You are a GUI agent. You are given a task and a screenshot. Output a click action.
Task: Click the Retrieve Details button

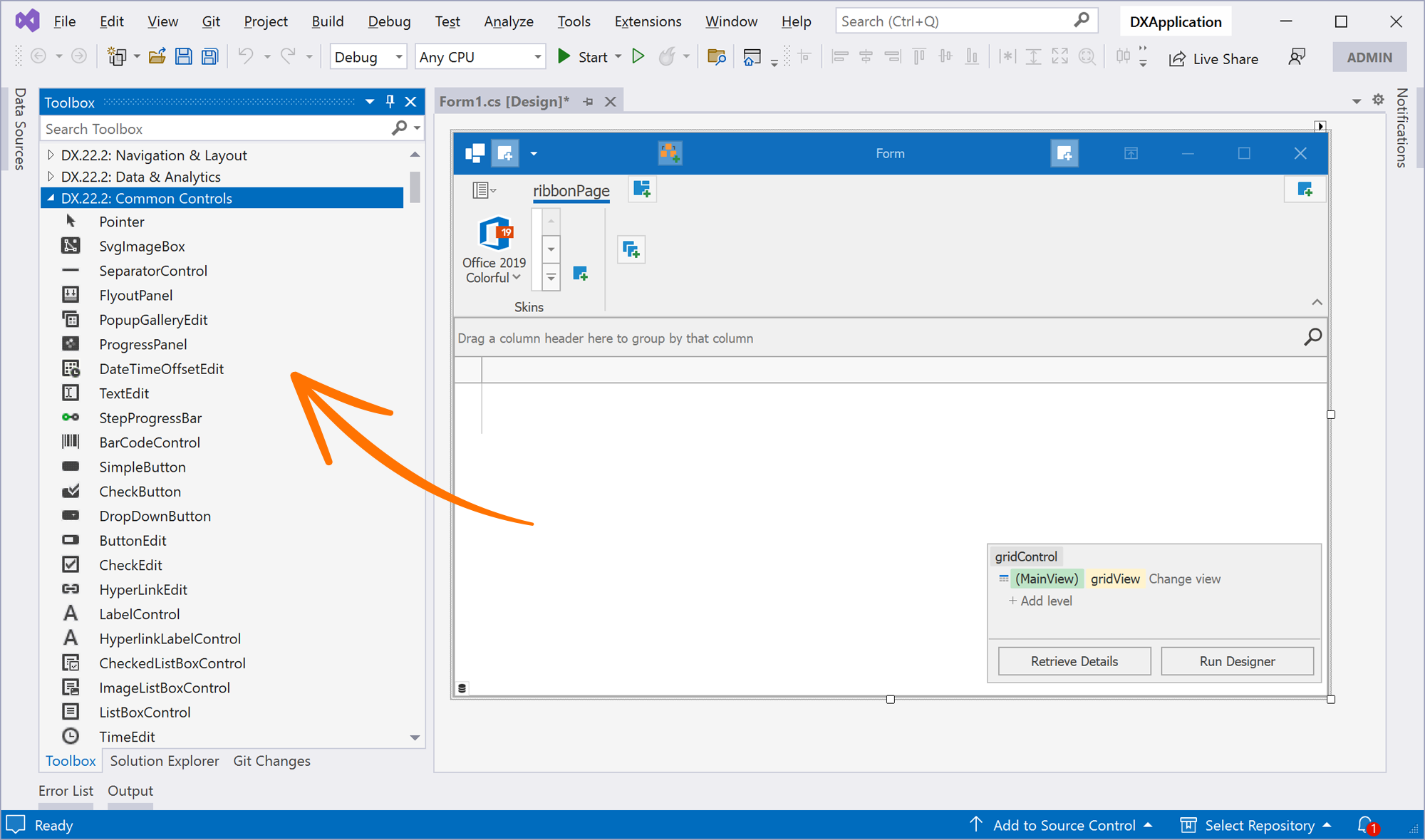pos(1075,661)
